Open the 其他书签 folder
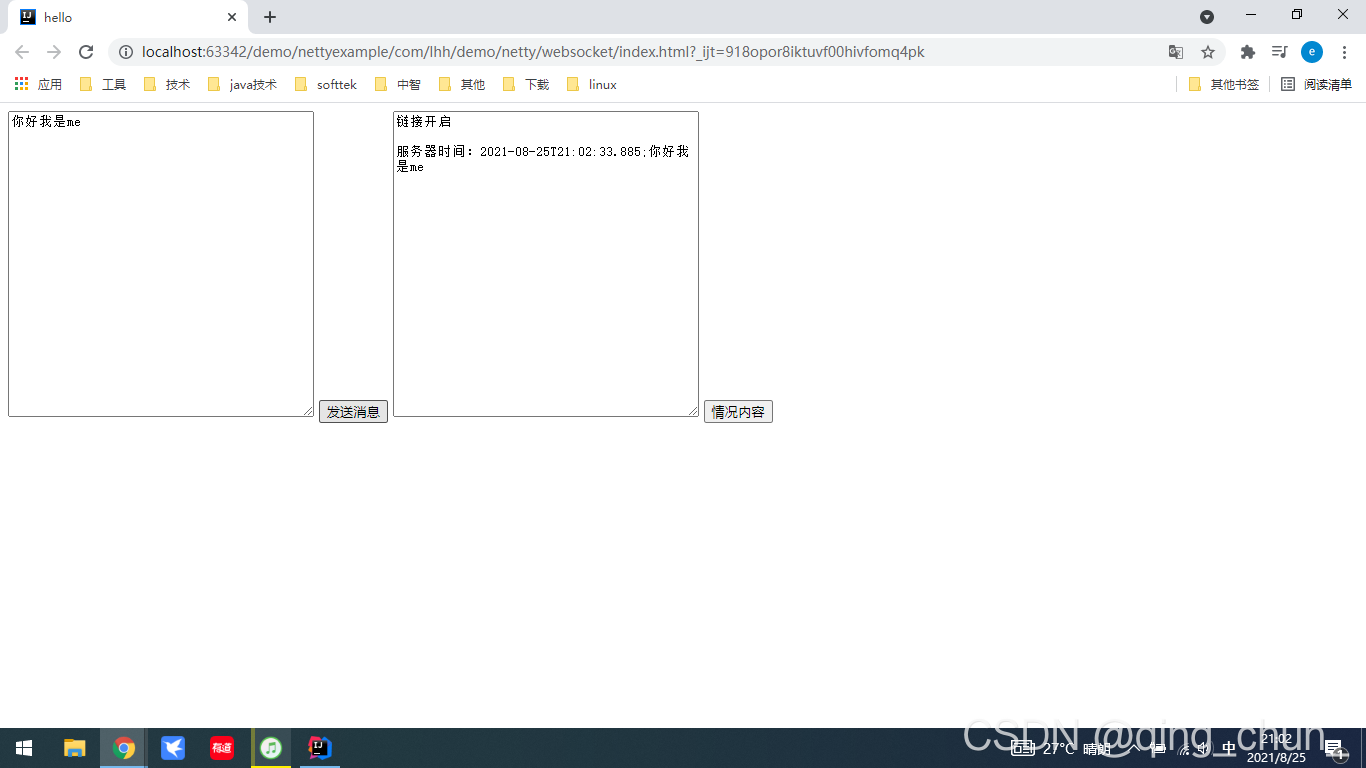 coord(1224,85)
